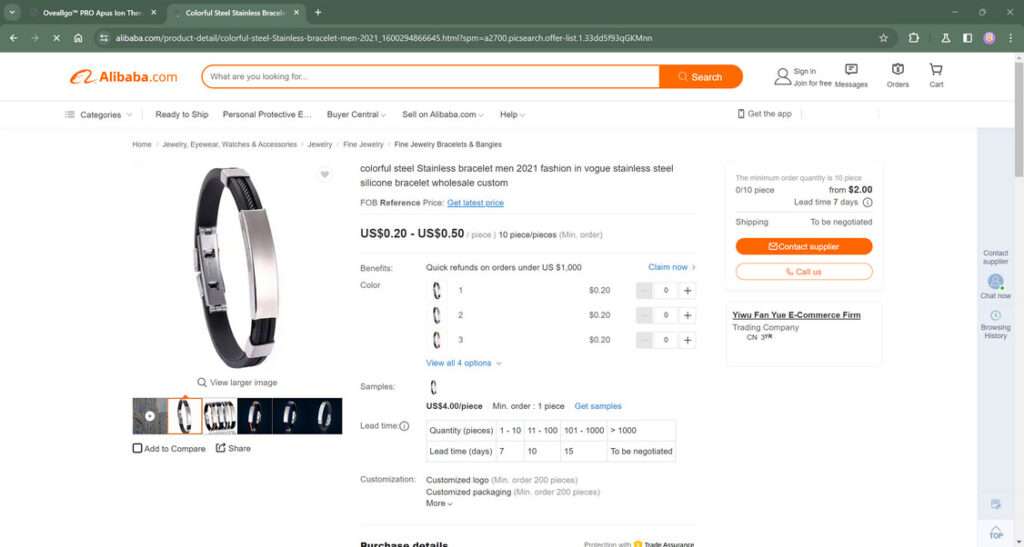1024x547 pixels.
Task: Follow the Get latest price link
Action: coord(475,203)
